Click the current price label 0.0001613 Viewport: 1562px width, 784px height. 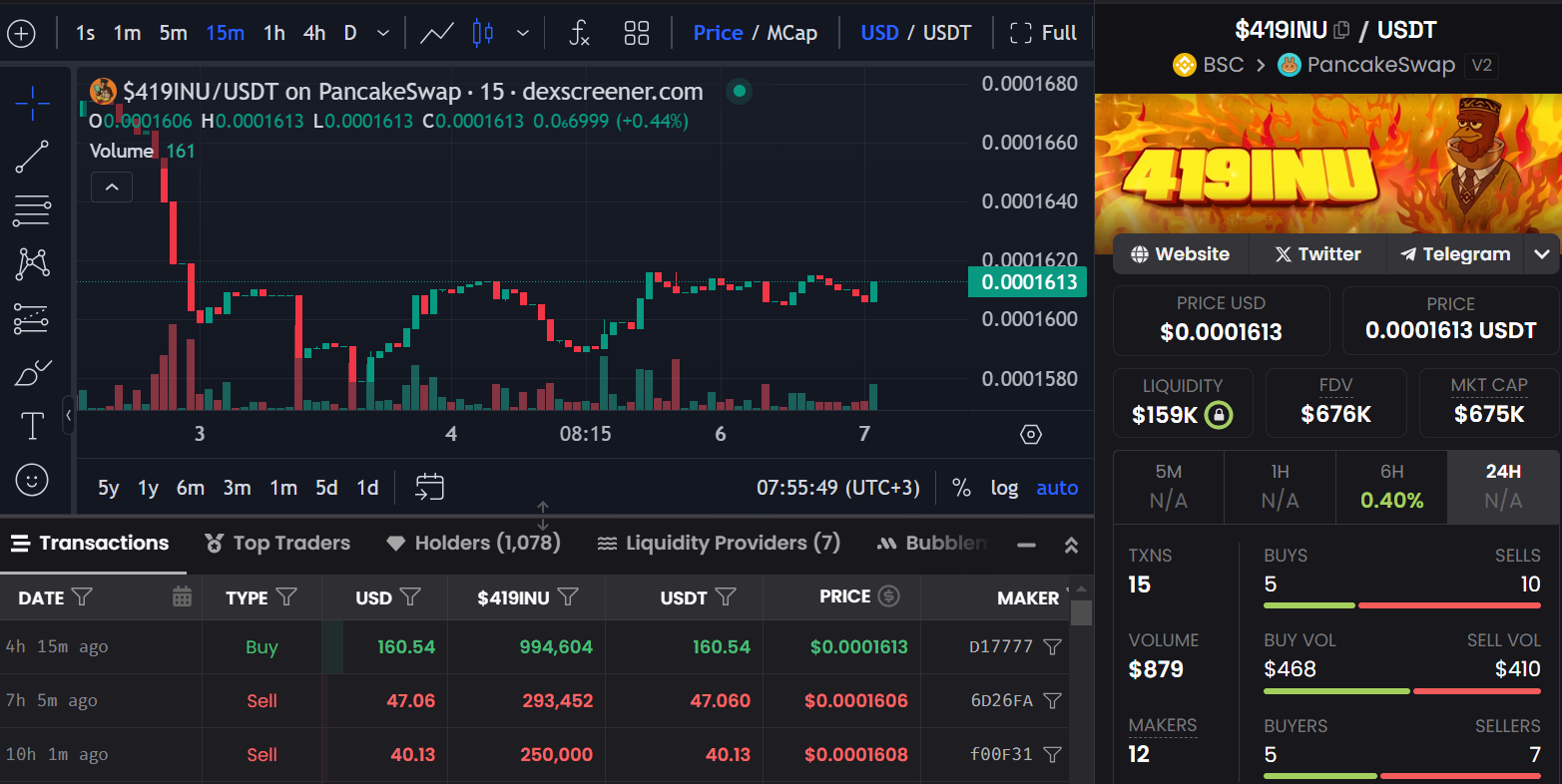point(1028,282)
